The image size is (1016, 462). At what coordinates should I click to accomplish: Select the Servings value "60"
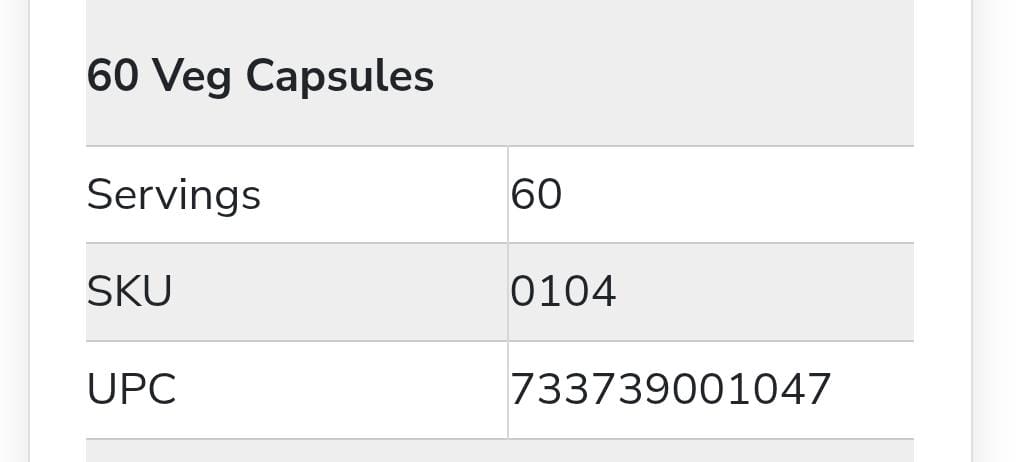tap(536, 194)
